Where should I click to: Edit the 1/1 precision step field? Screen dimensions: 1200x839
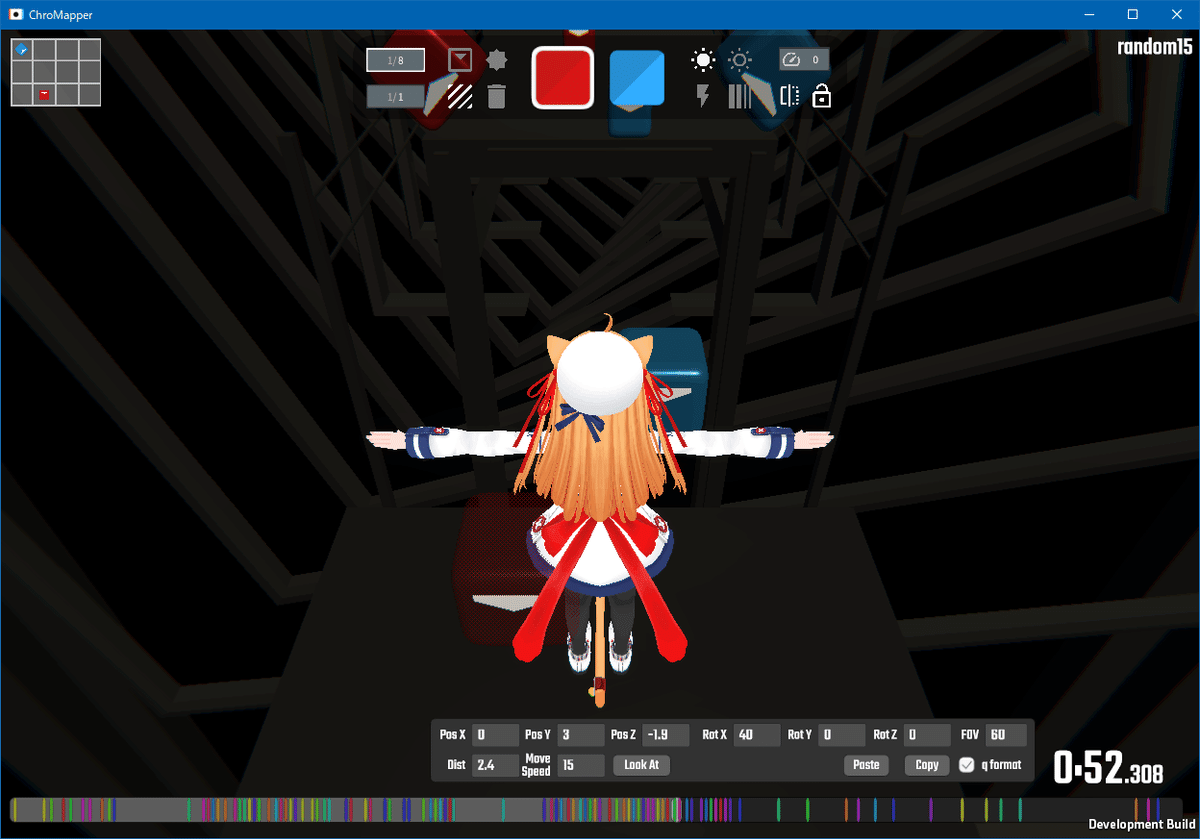point(395,96)
